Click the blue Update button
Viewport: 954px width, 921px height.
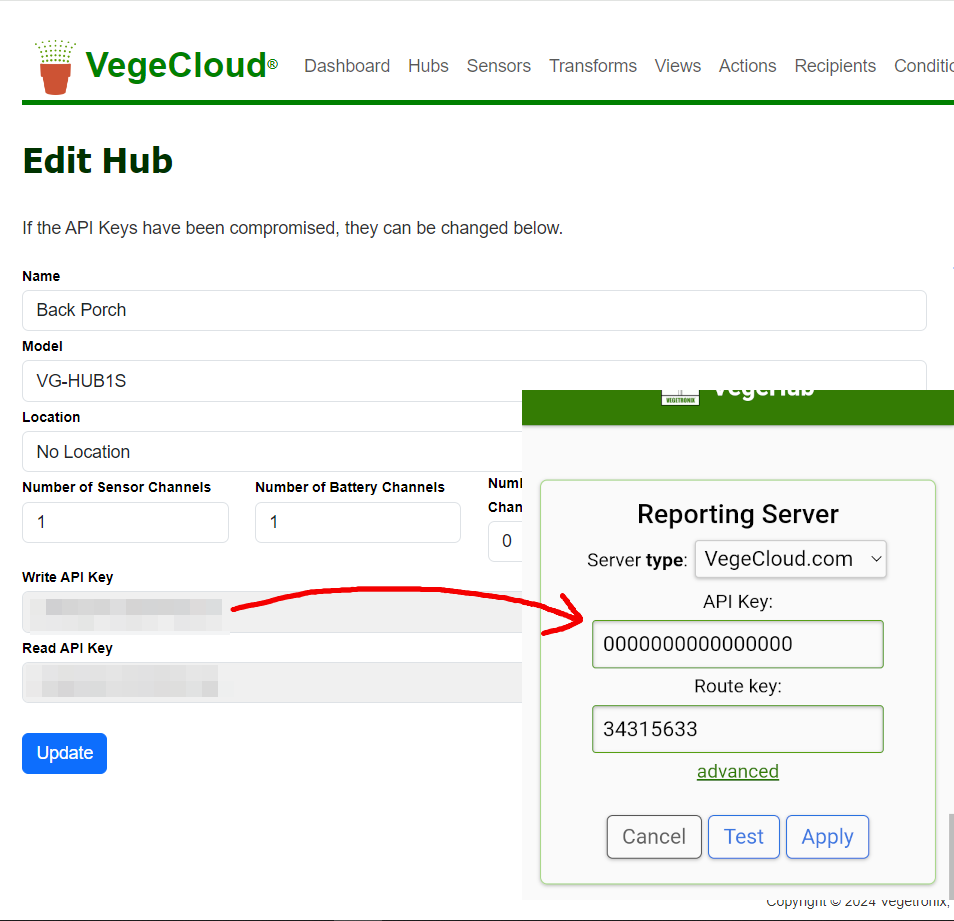(64, 753)
